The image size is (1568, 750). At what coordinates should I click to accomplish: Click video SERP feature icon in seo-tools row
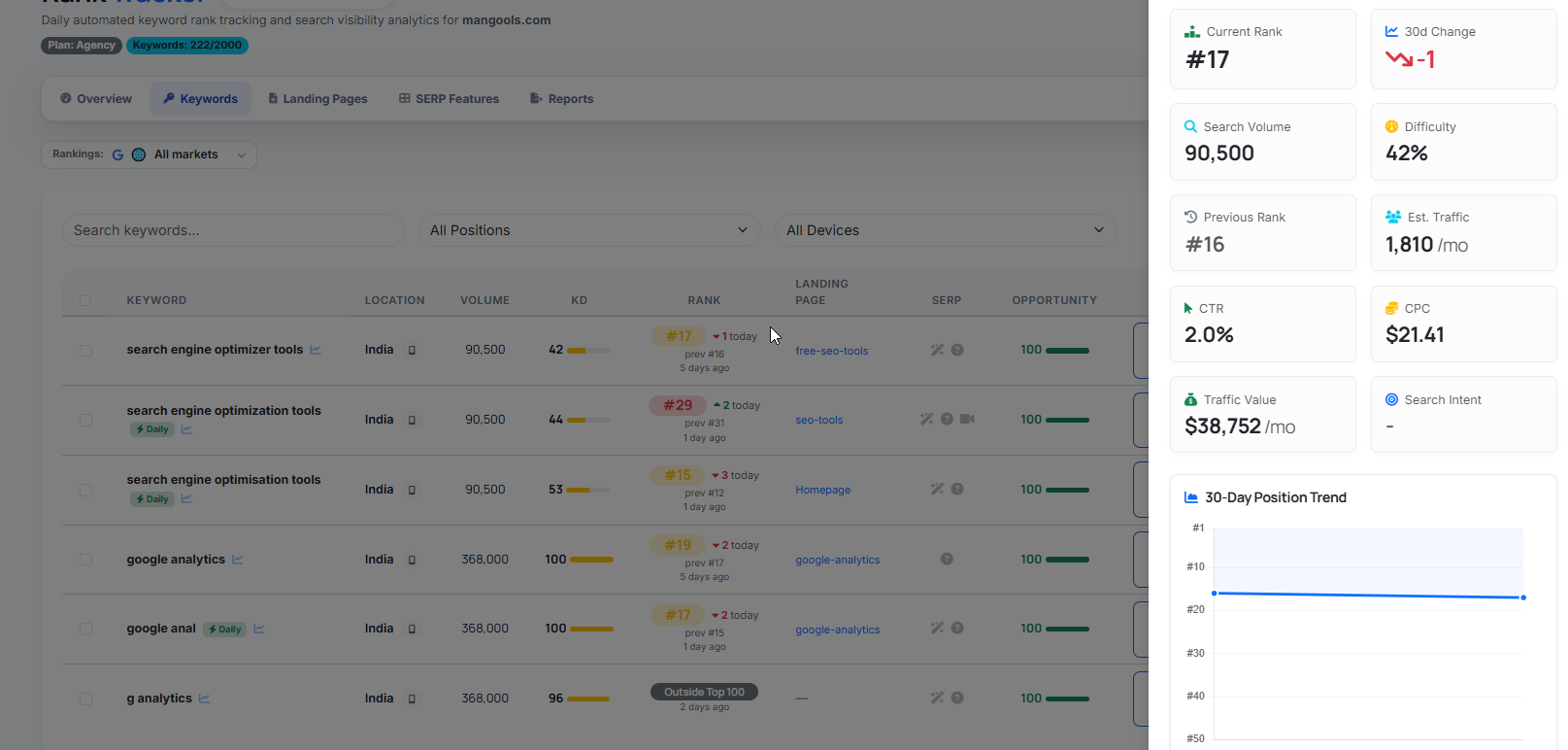tap(967, 420)
